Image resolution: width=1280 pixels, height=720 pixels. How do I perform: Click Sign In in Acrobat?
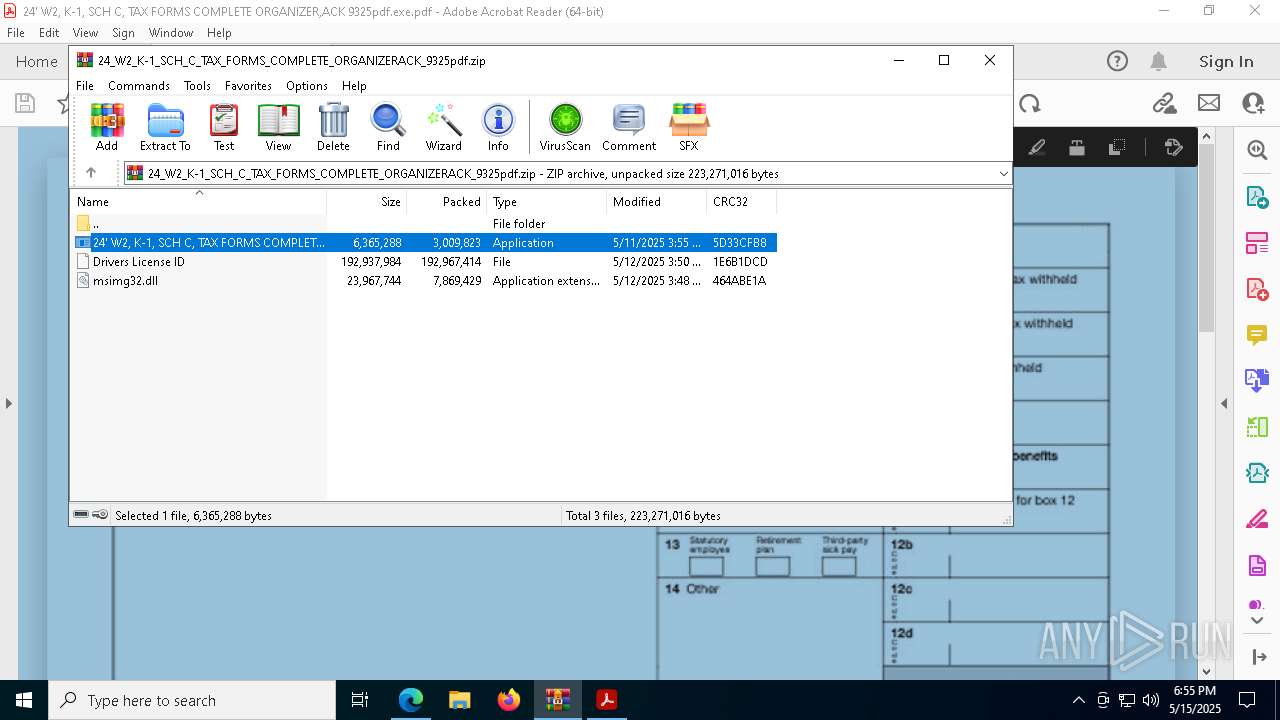(1226, 62)
